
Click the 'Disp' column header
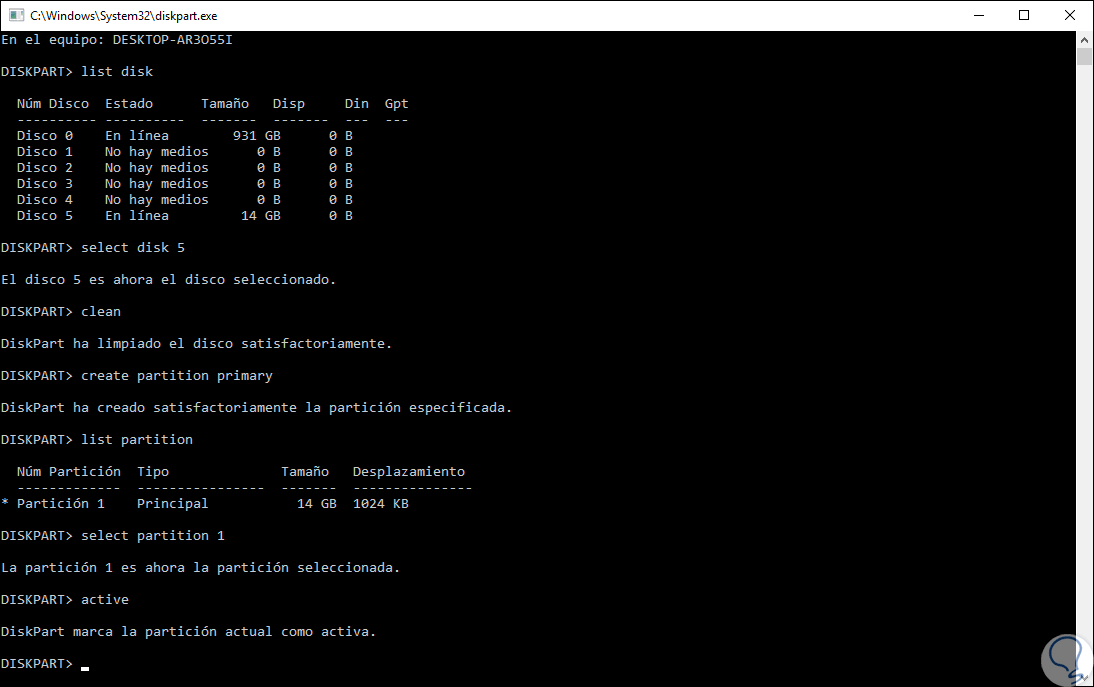pyautogui.click(x=289, y=104)
